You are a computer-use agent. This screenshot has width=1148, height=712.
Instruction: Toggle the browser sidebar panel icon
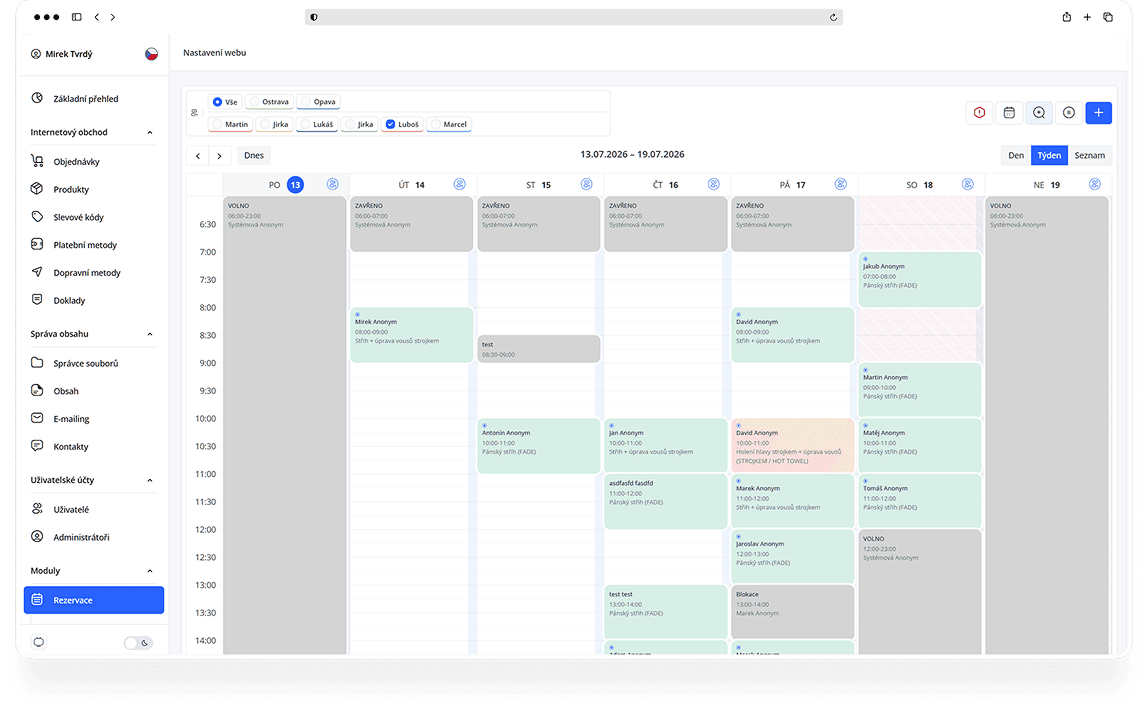(76, 17)
